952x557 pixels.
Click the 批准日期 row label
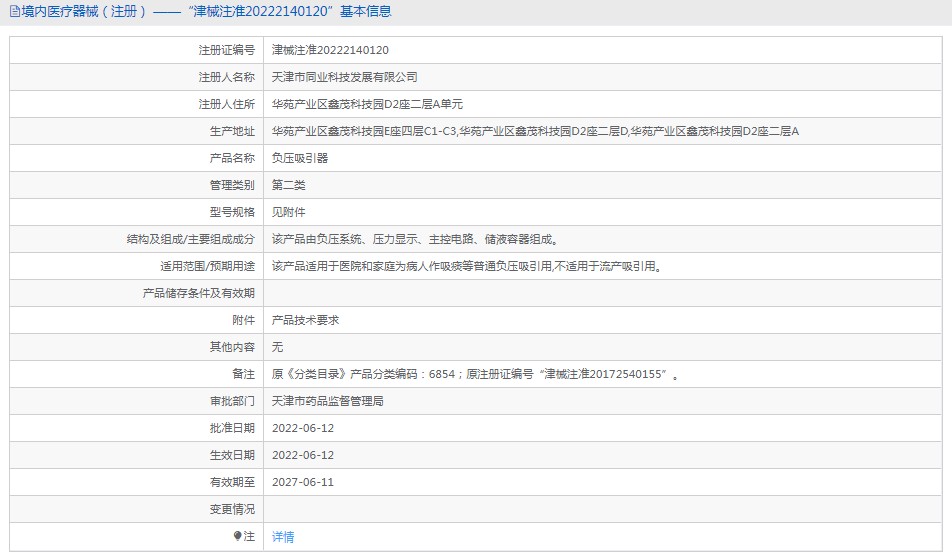(232, 428)
